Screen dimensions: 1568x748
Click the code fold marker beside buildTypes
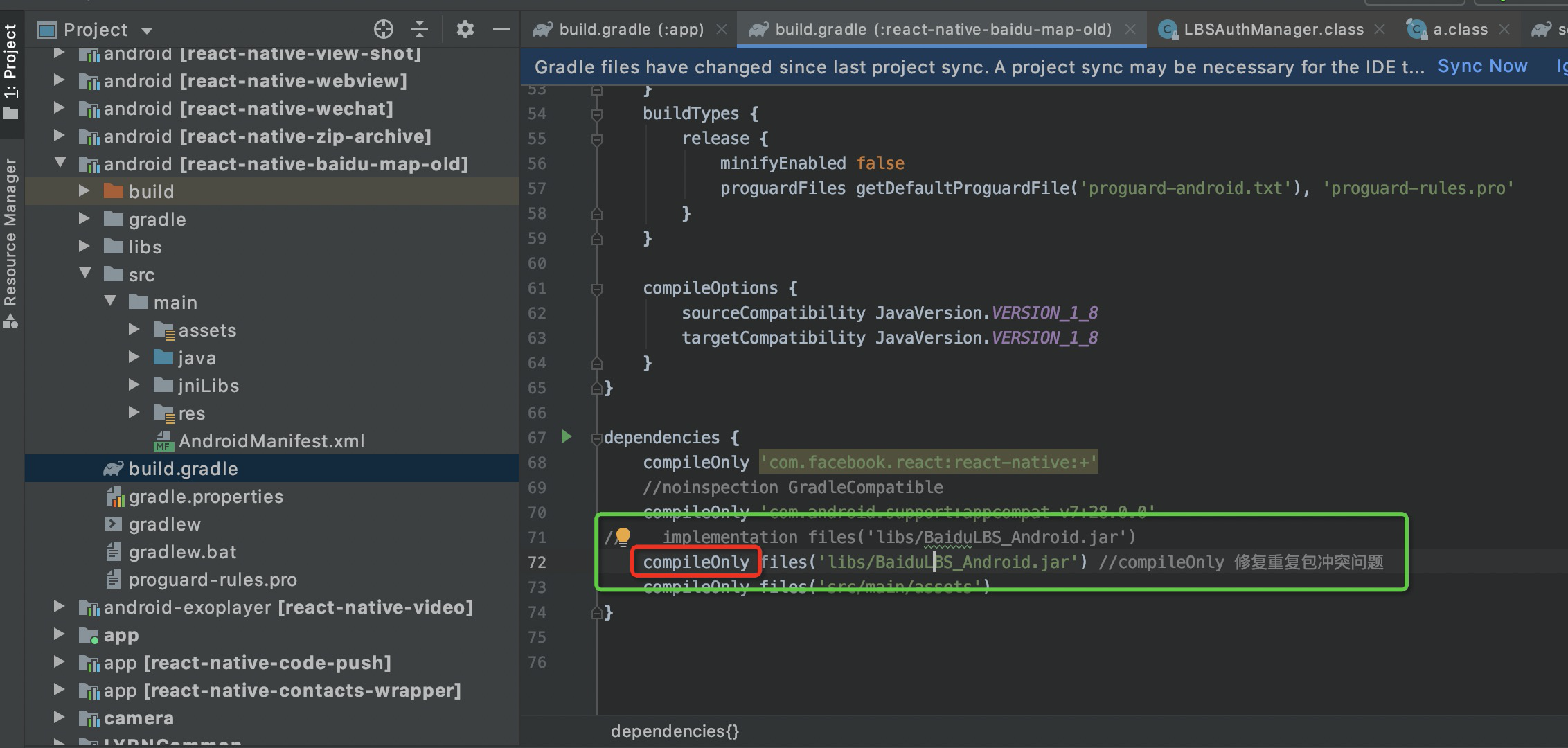point(596,113)
